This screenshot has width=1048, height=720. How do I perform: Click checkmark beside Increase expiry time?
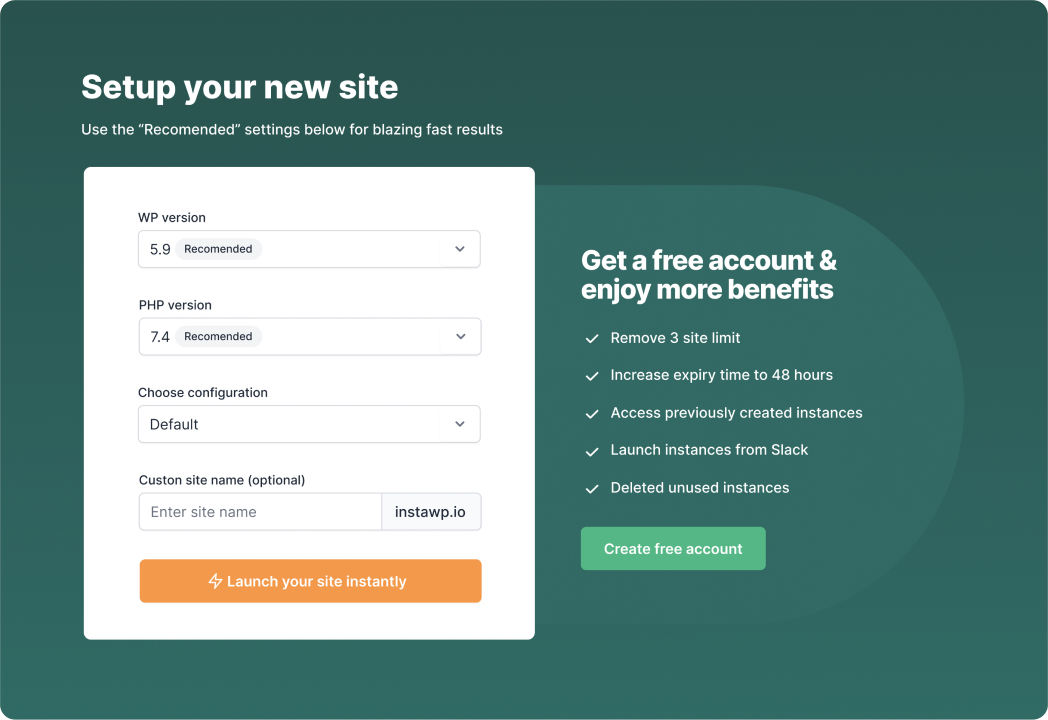click(592, 376)
